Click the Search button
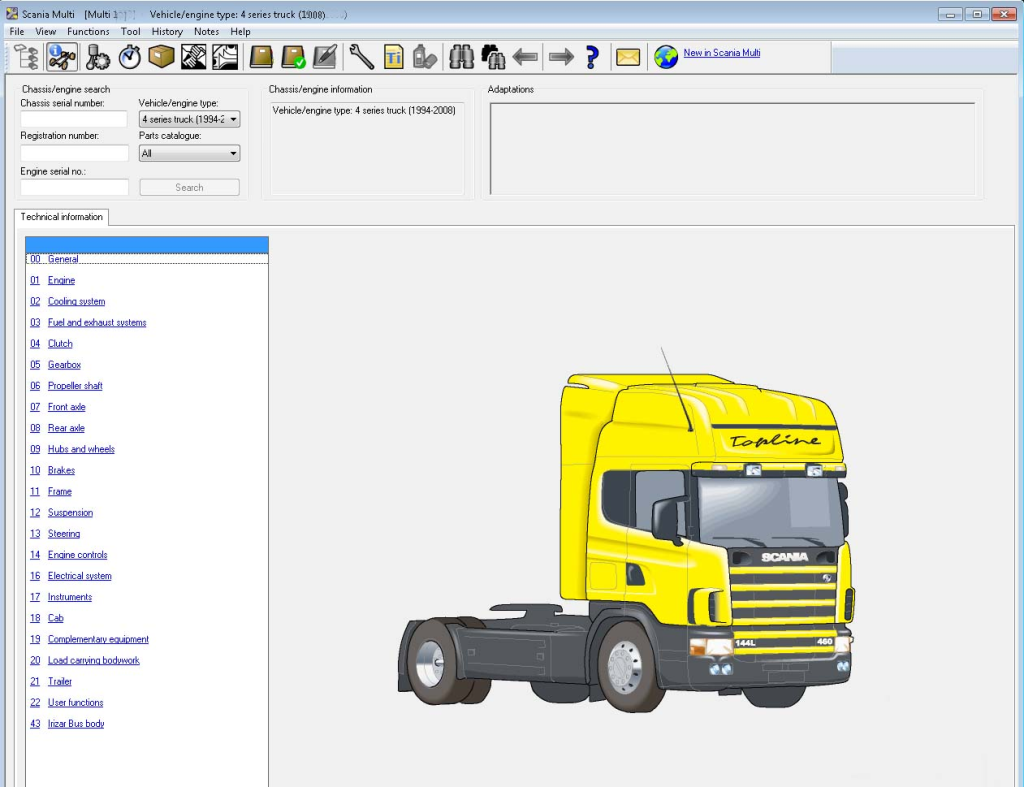This screenshot has height=787, width=1024. click(189, 188)
